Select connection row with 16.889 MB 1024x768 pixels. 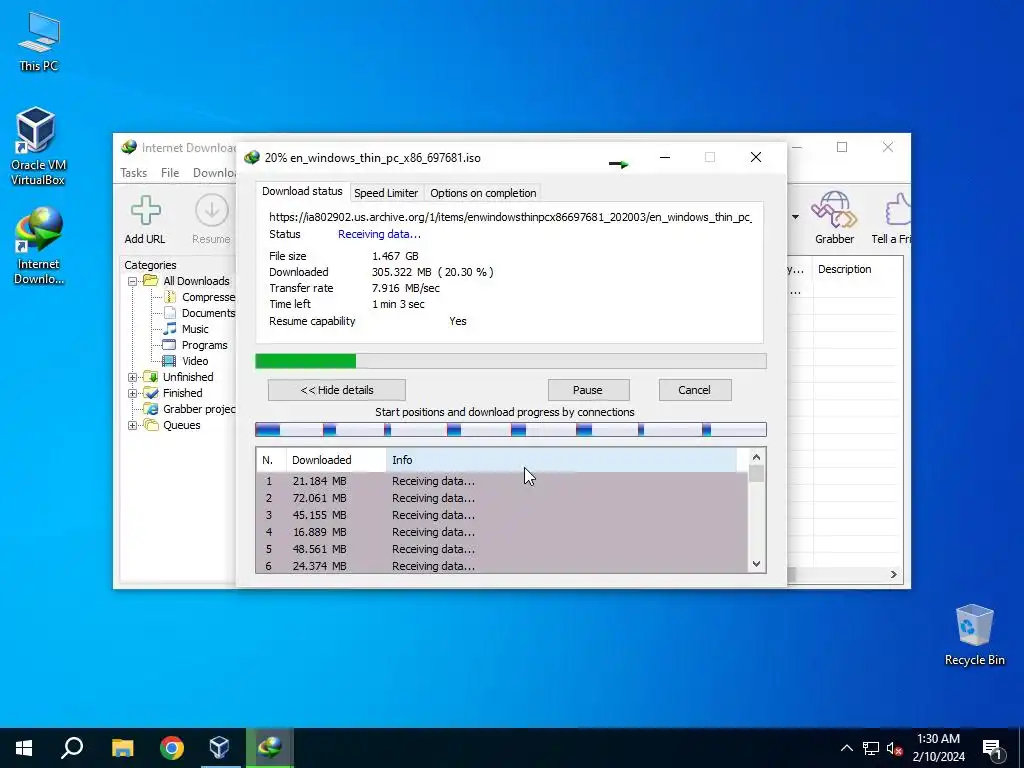click(x=502, y=532)
